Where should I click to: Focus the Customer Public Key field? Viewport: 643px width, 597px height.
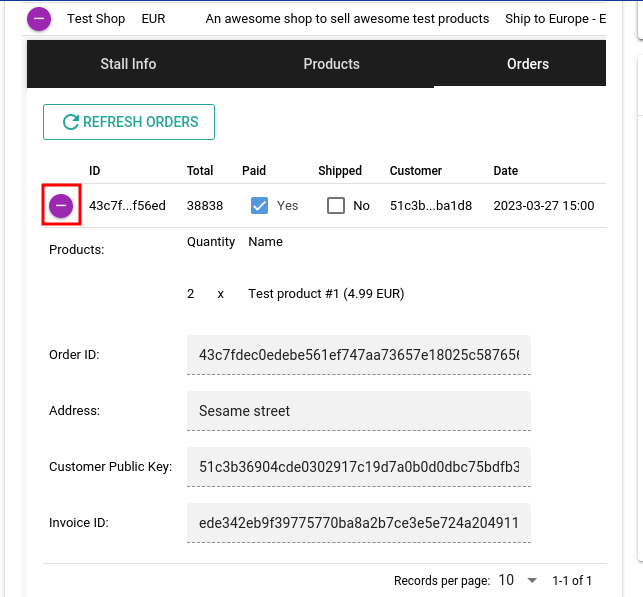point(358,467)
